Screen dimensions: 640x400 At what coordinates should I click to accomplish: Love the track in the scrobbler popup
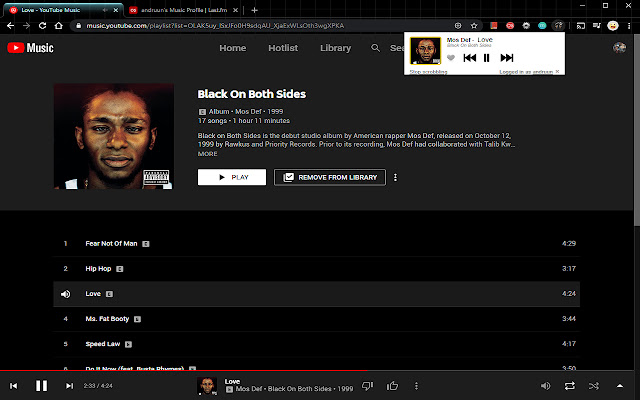pos(451,58)
